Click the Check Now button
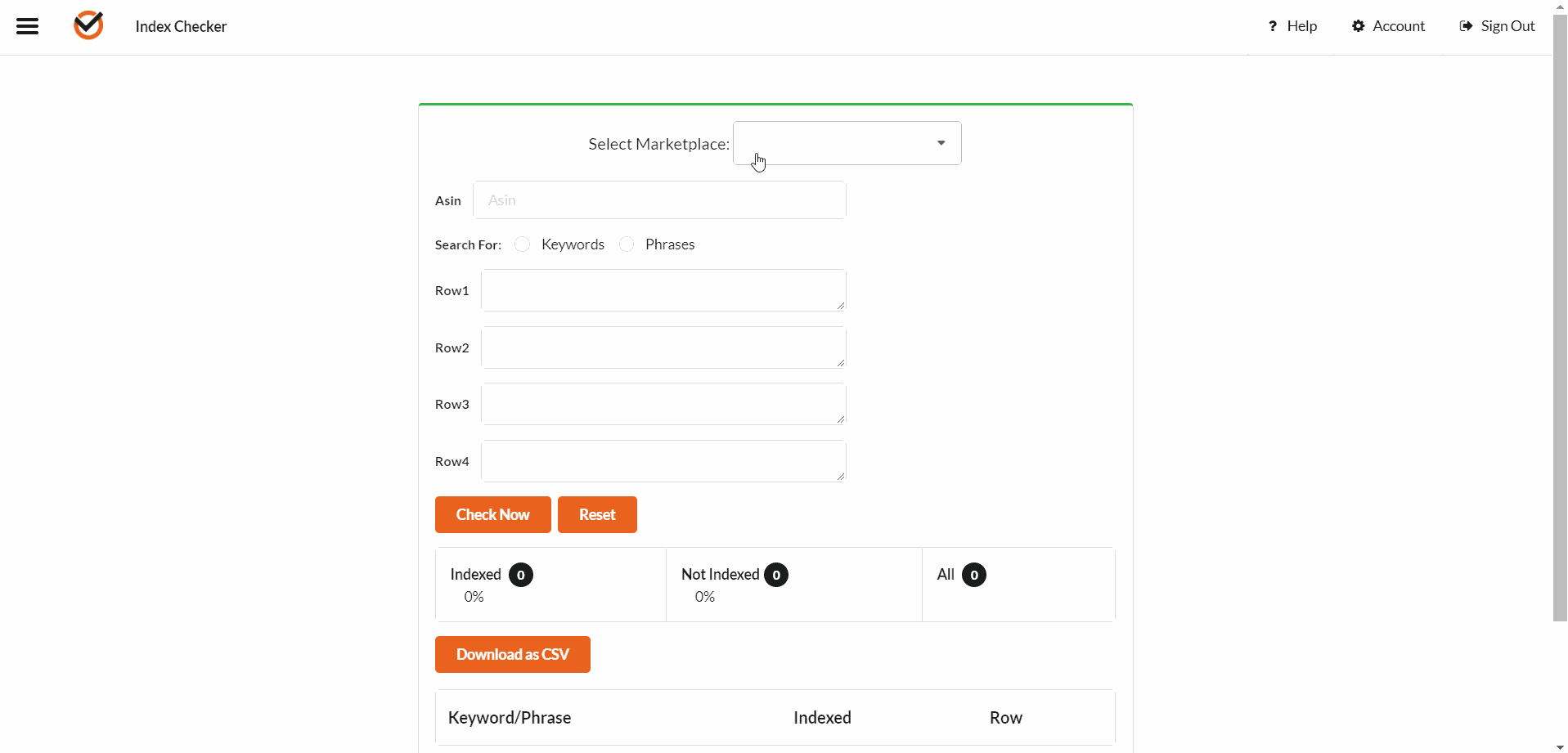Screen dimensions: 1568x753 (x=493, y=515)
